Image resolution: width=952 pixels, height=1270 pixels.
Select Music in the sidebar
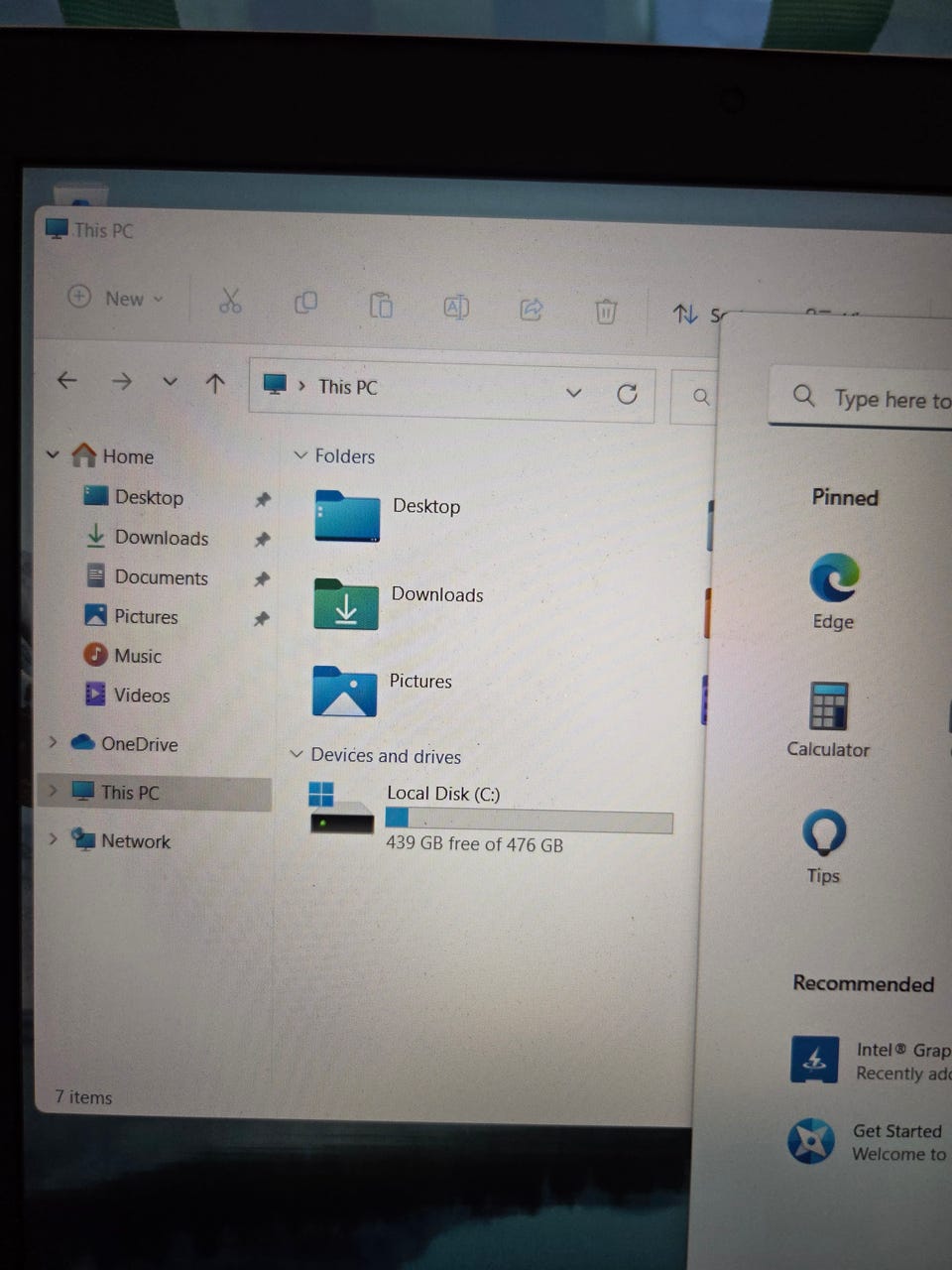click(123, 656)
